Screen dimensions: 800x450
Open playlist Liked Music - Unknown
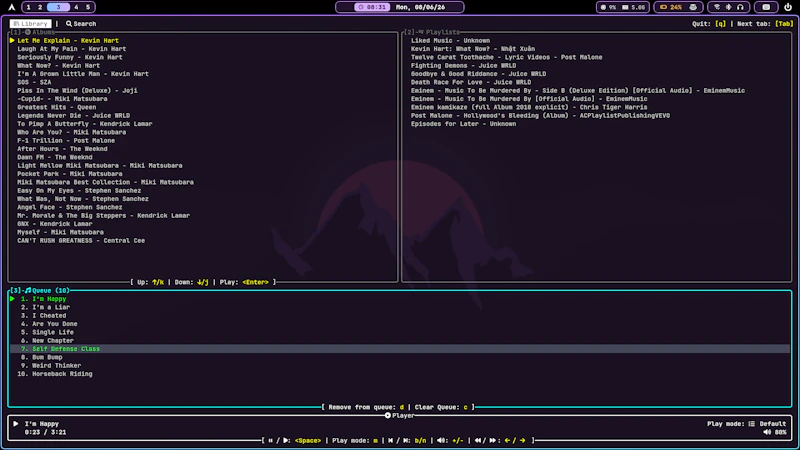click(x=450, y=40)
